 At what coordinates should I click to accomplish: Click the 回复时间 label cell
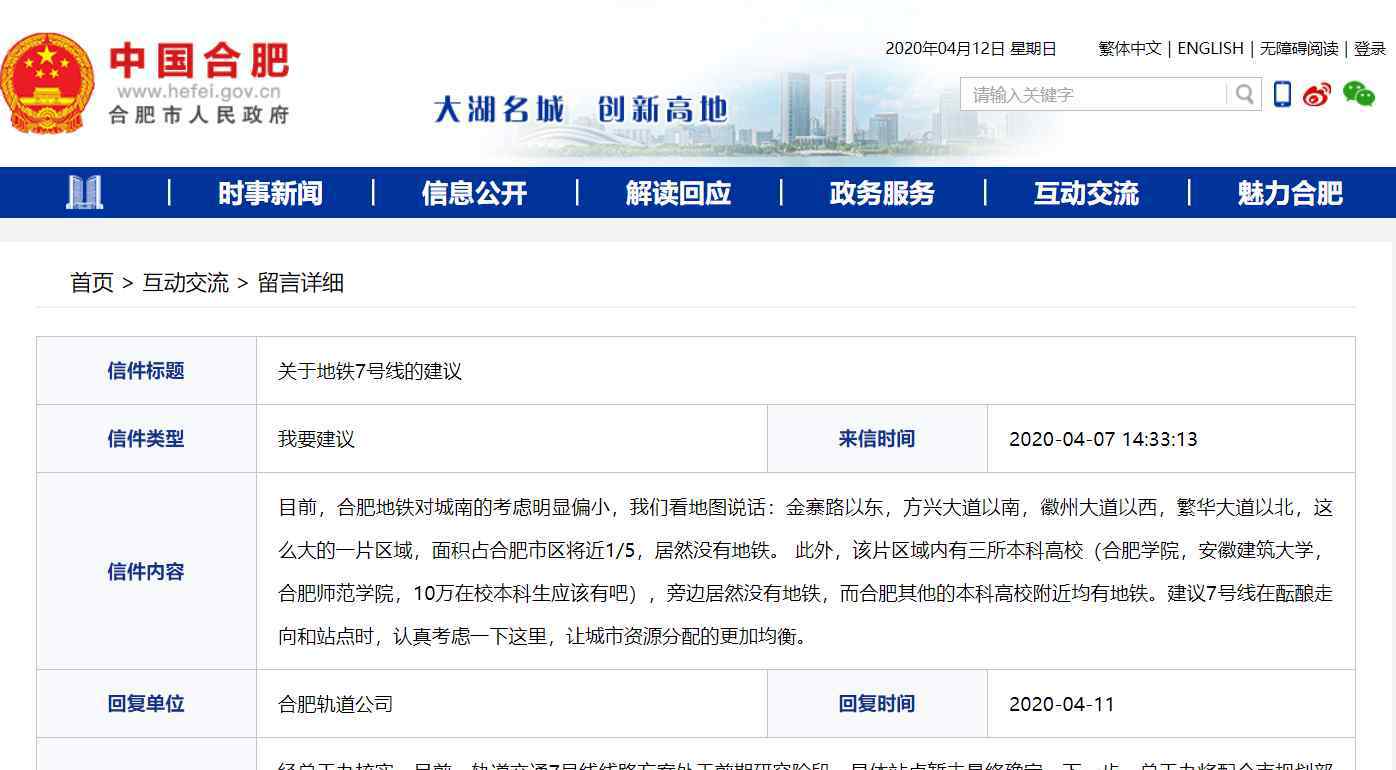click(x=877, y=704)
